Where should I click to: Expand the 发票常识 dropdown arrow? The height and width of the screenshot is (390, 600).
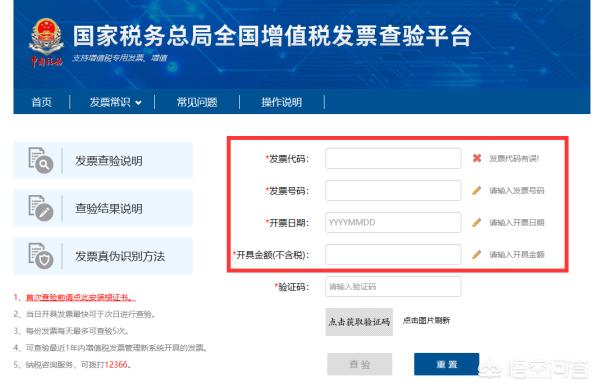pyautogui.click(x=139, y=103)
